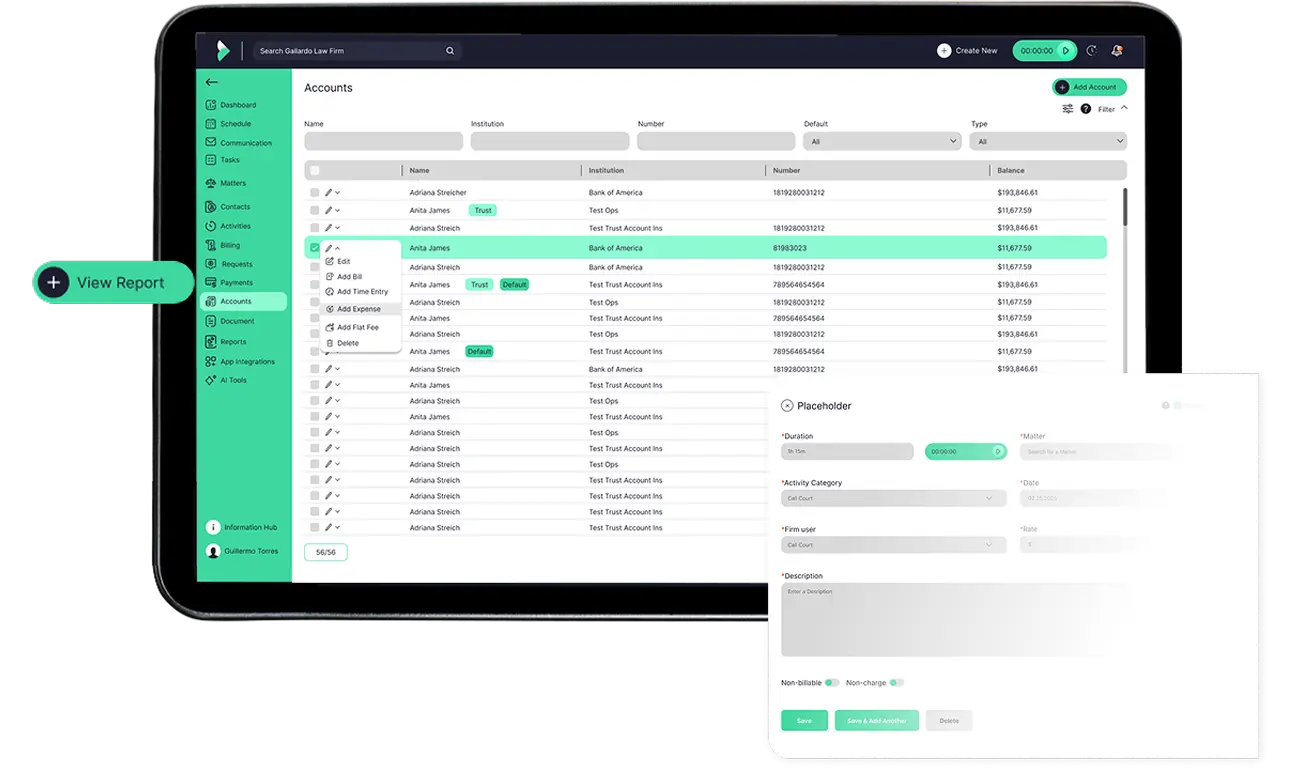1302x771 pixels.
Task: Select Add Expense from the context menu
Action: (358, 309)
